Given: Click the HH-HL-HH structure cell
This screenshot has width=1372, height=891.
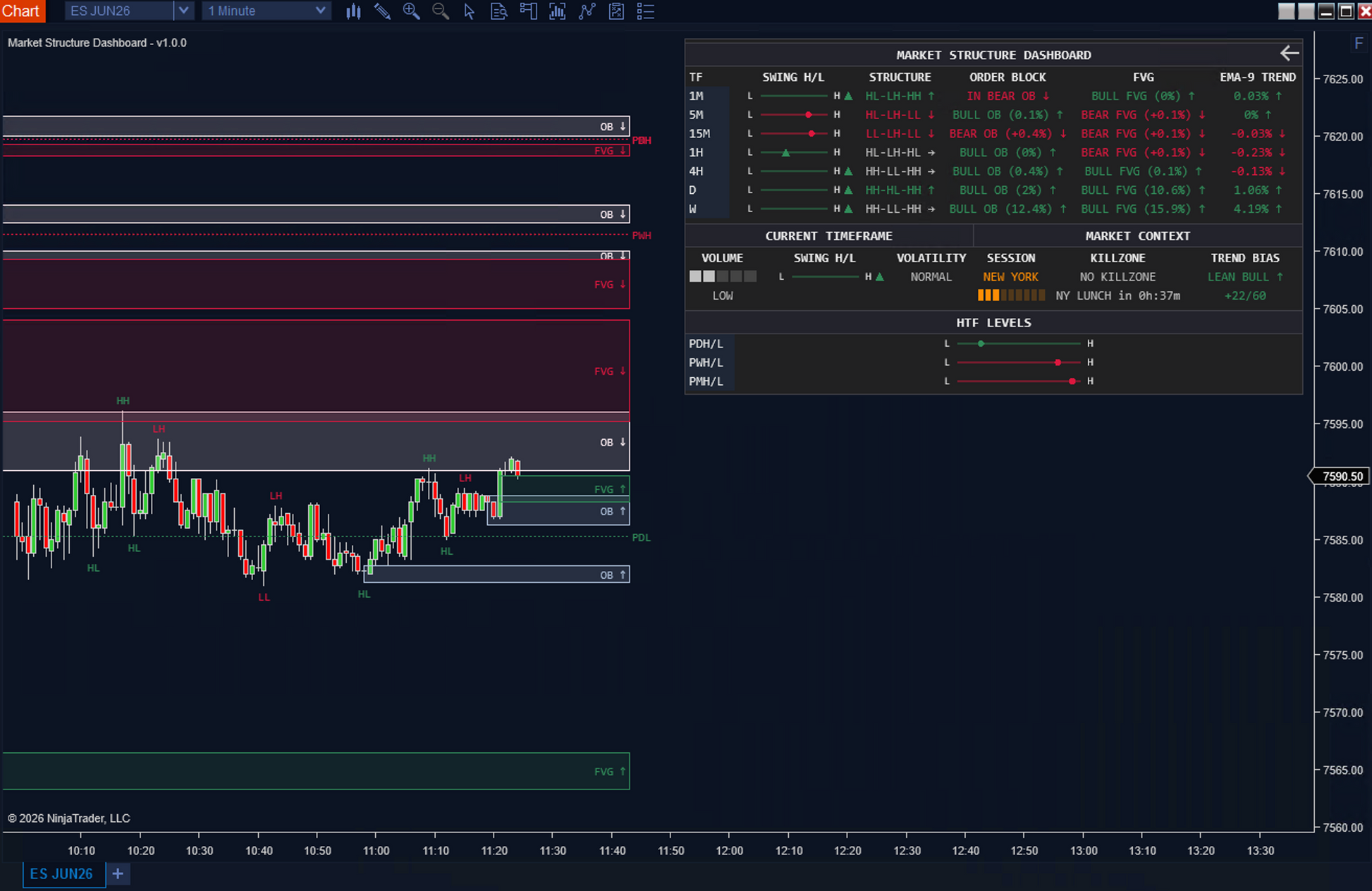Looking at the screenshot, I should pos(900,190).
